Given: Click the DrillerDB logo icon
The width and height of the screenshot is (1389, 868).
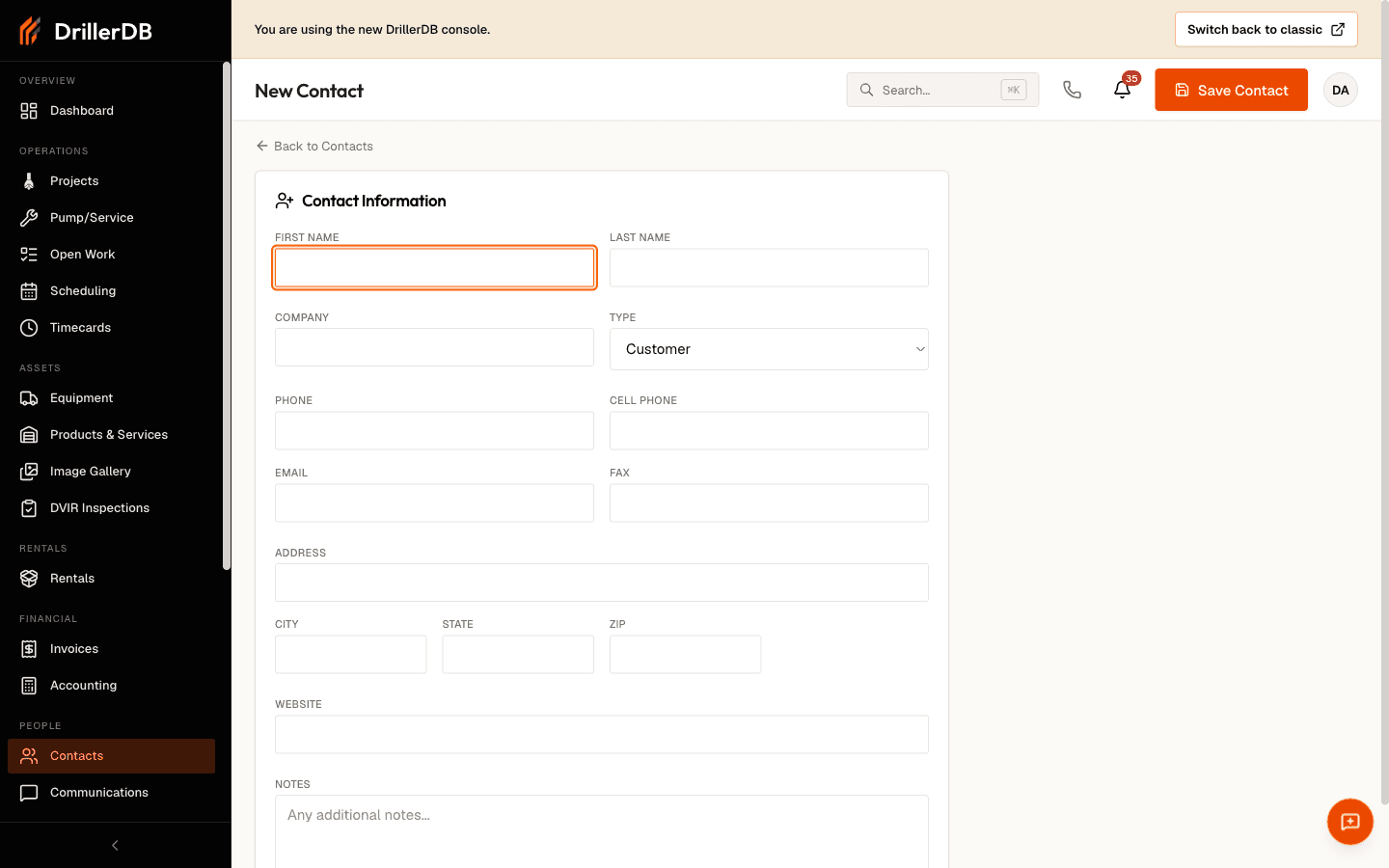Looking at the screenshot, I should (30, 31).
